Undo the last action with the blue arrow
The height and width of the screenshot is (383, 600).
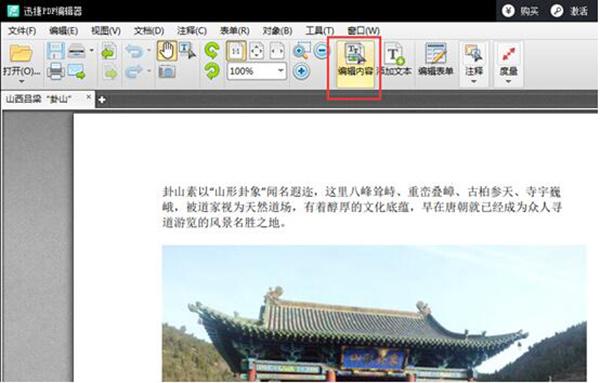135,51
